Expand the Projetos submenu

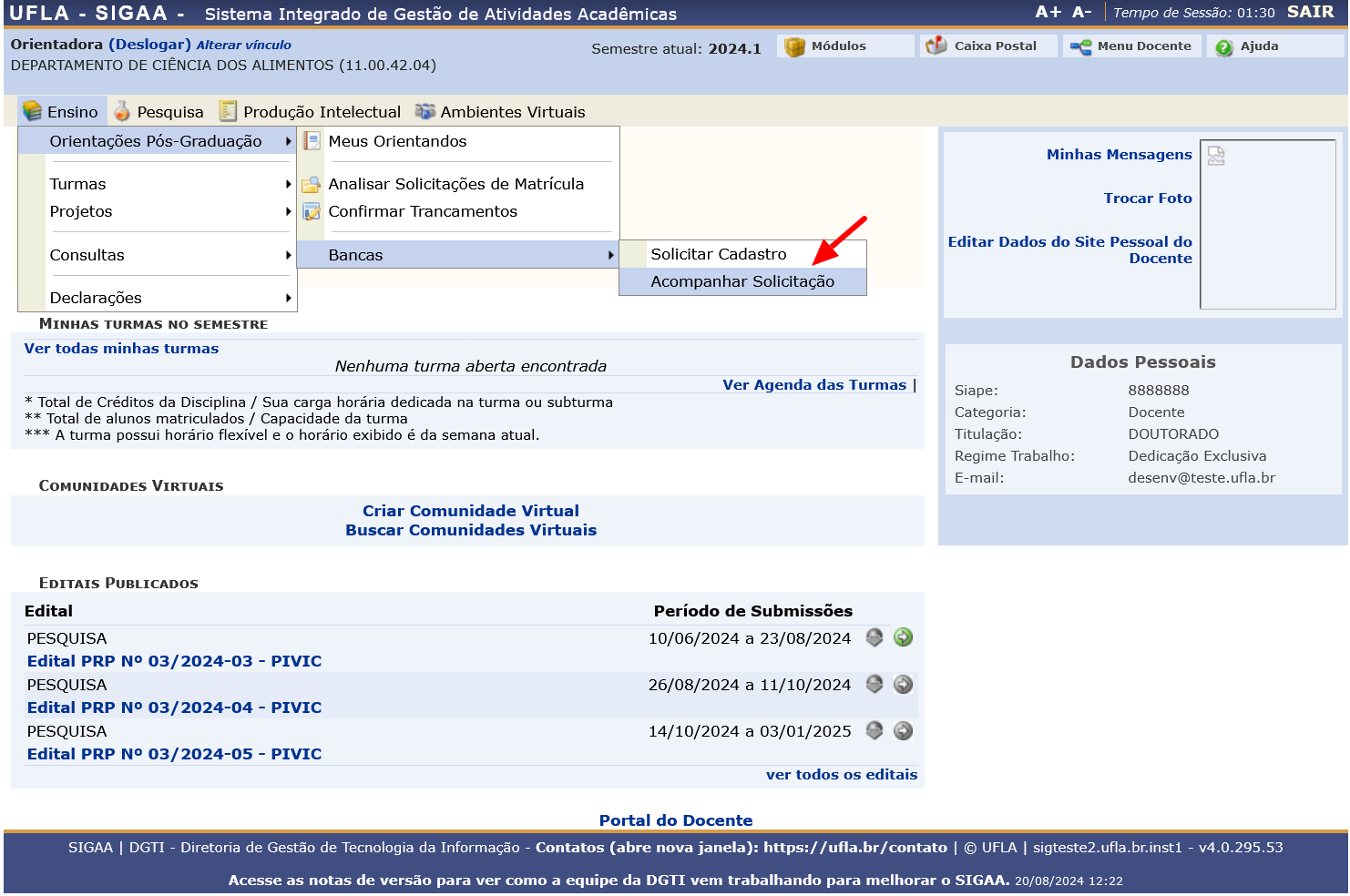tap(157, 211)
